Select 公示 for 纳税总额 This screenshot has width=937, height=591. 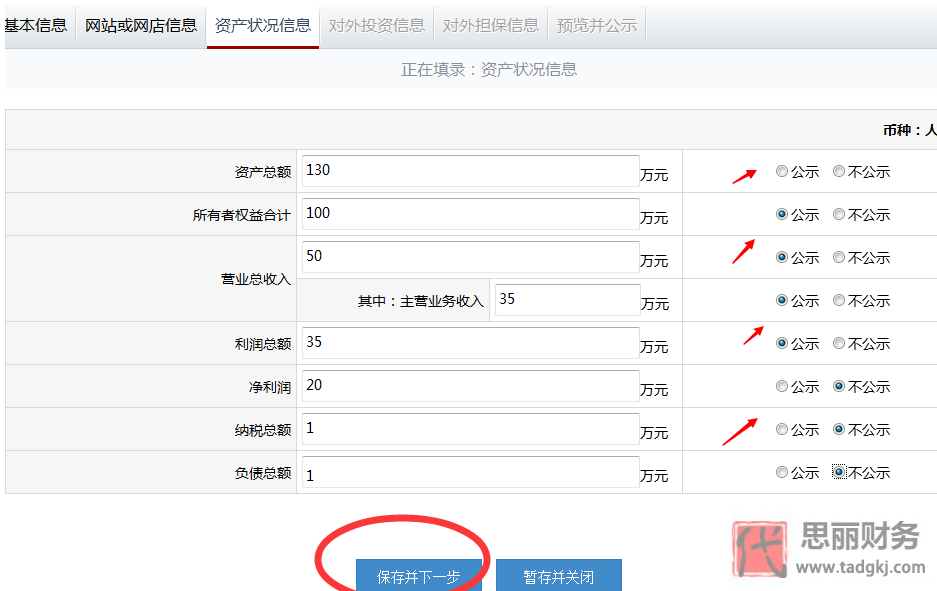[x=781, y=429]
